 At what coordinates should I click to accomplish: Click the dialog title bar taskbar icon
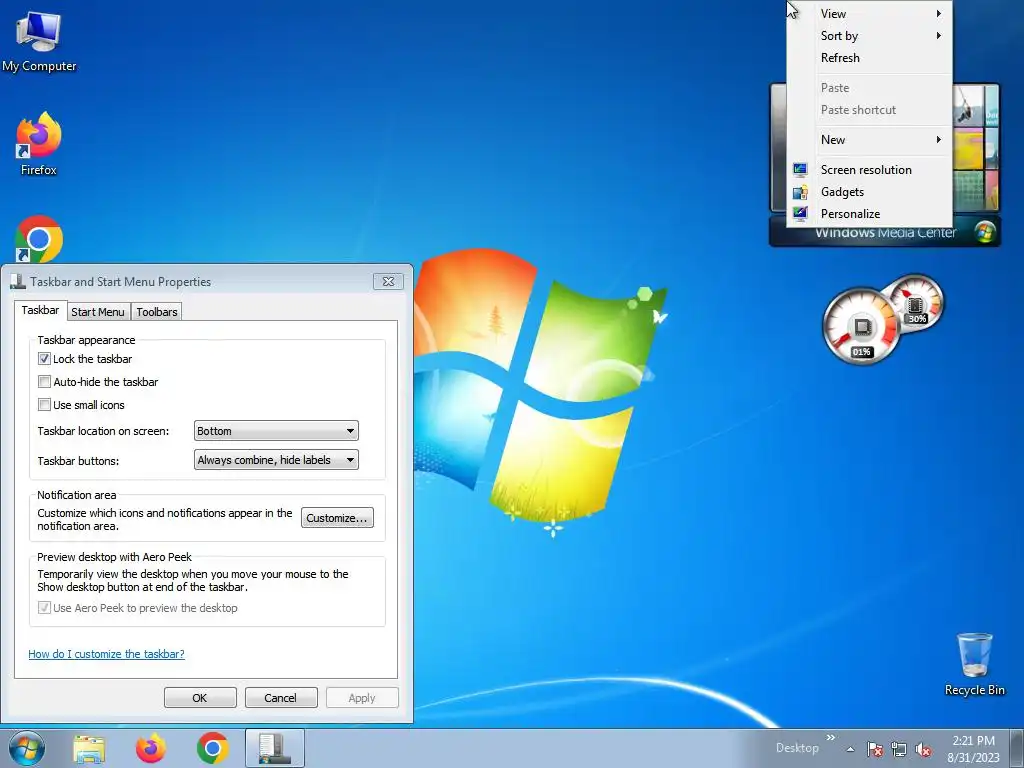click(x=18, y=281)
